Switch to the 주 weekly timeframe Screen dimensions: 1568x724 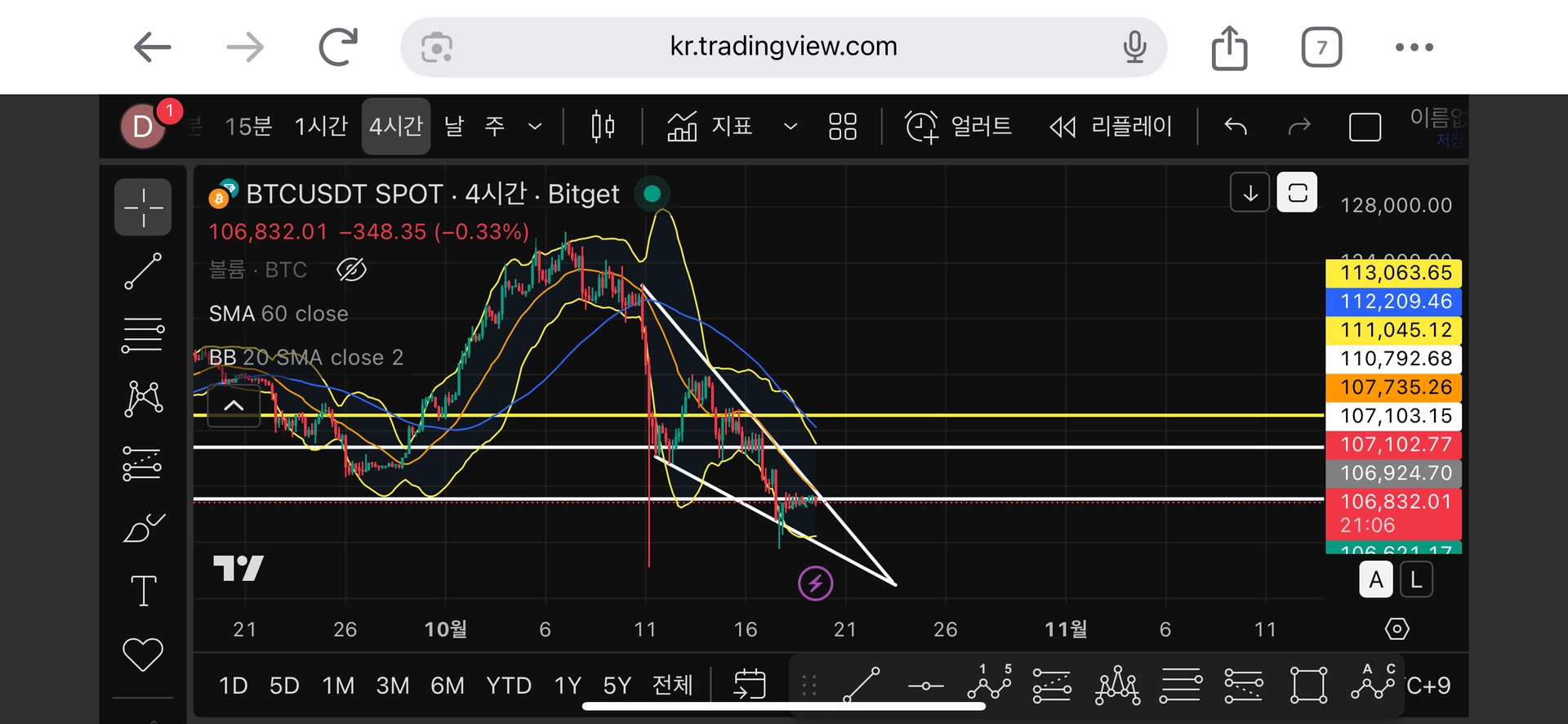coord(495,127)
